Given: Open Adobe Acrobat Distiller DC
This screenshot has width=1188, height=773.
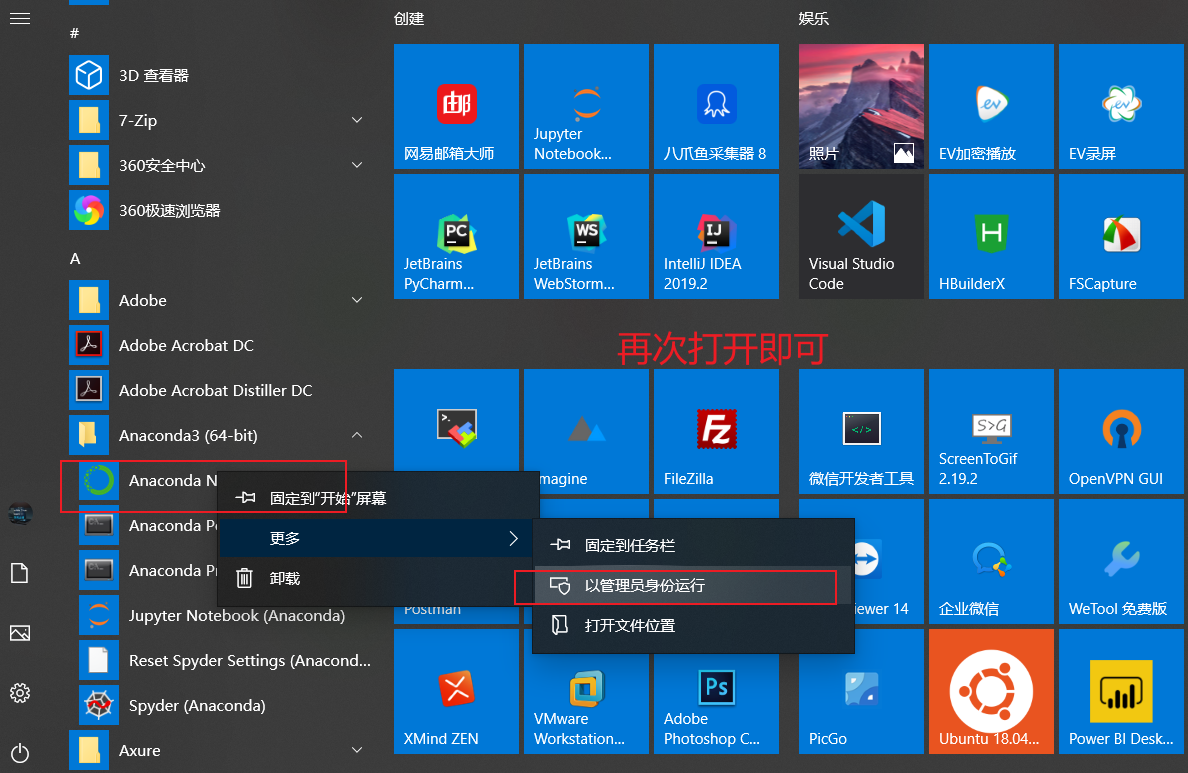Looking at the screenshot, I should point(220,390).
